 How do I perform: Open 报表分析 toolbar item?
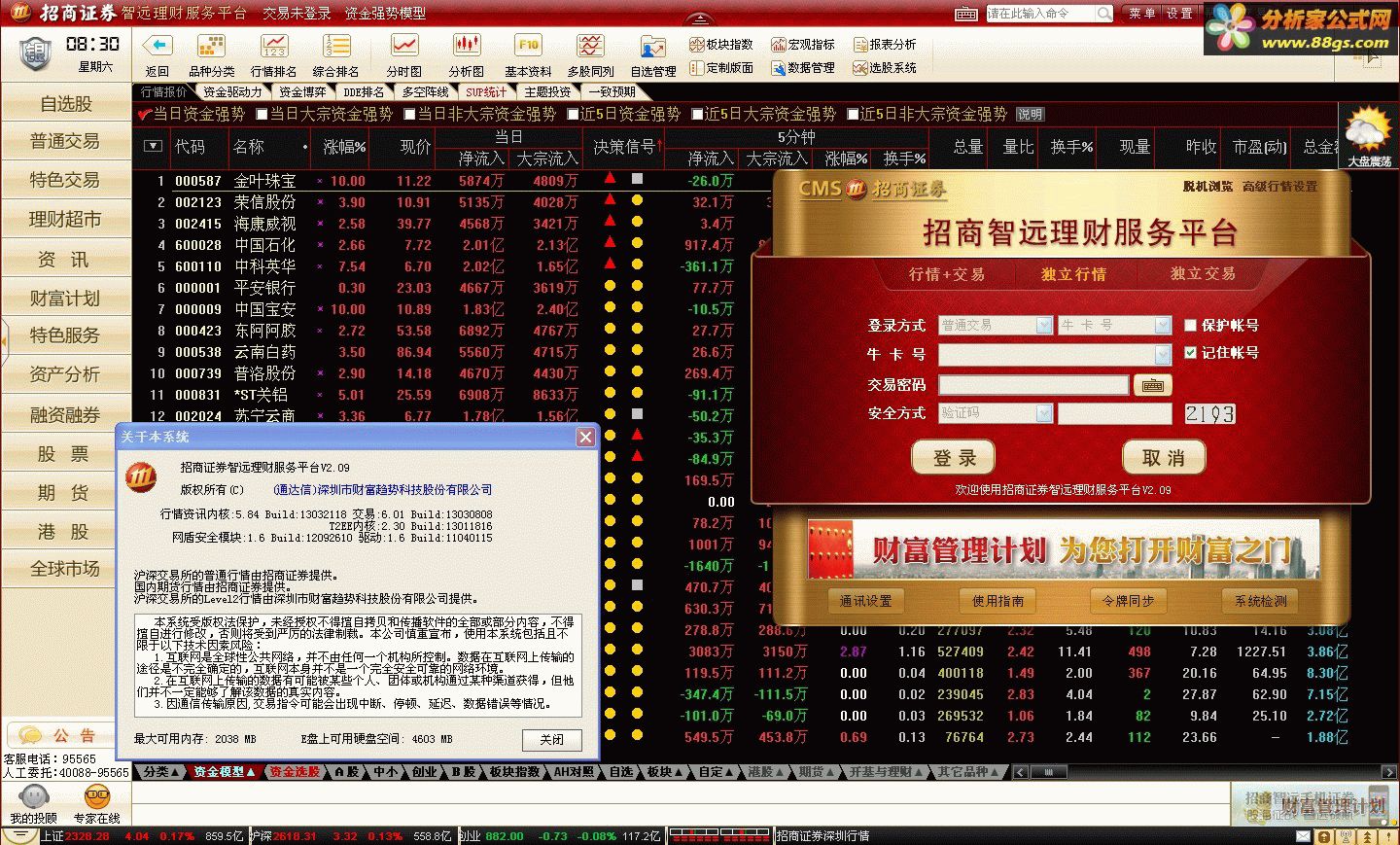[885, 44]
